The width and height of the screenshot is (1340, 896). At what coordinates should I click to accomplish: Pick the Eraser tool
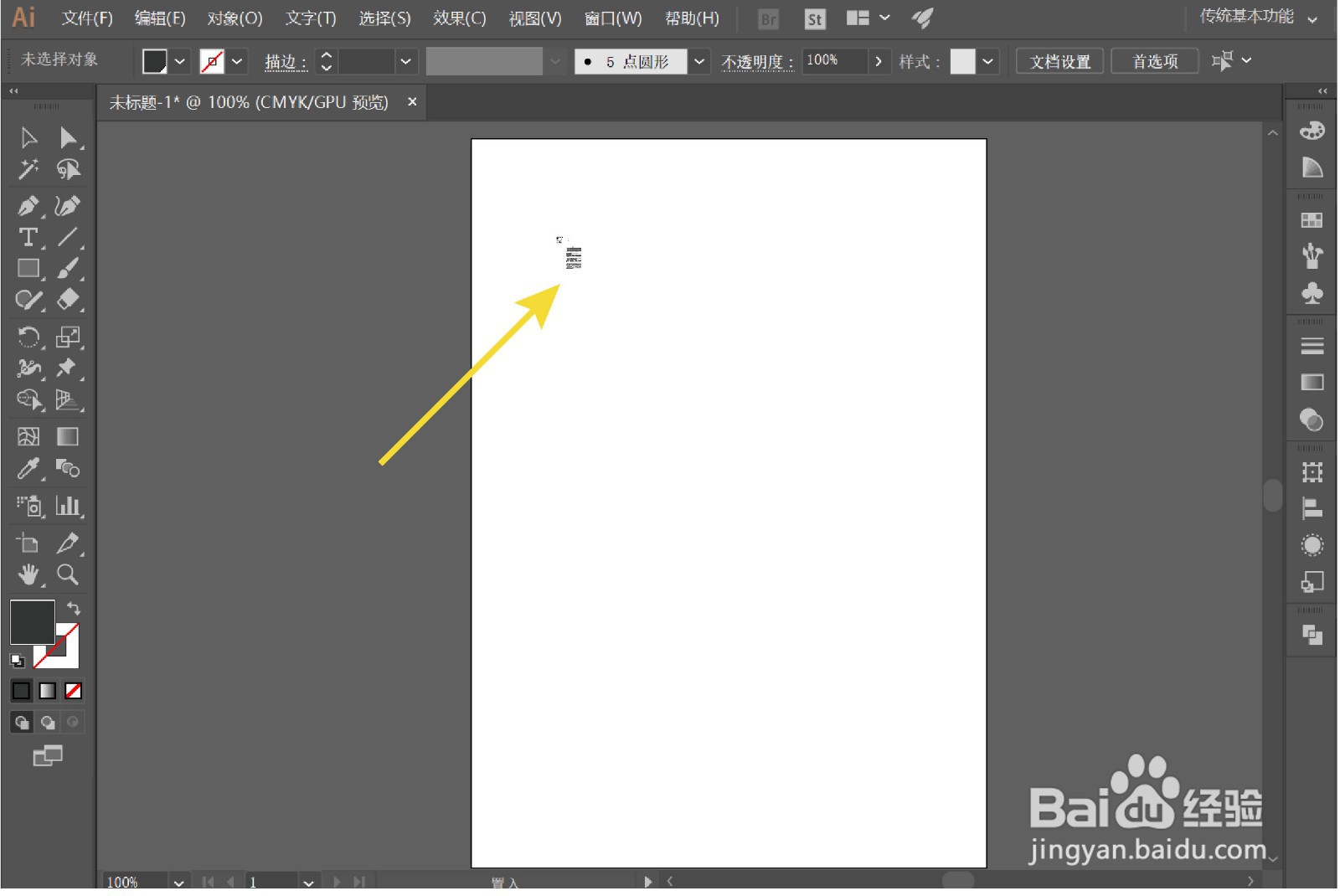[68, 300]
